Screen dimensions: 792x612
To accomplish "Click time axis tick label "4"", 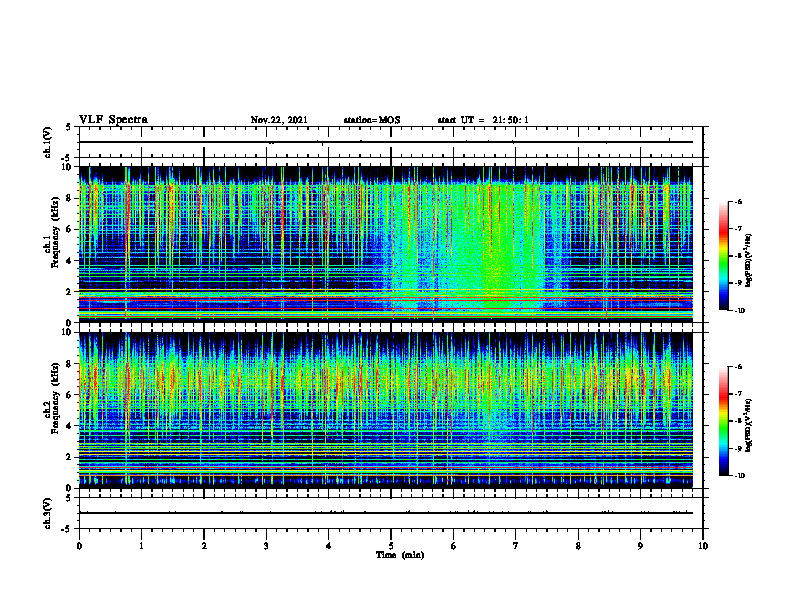I will coord(329,546).
